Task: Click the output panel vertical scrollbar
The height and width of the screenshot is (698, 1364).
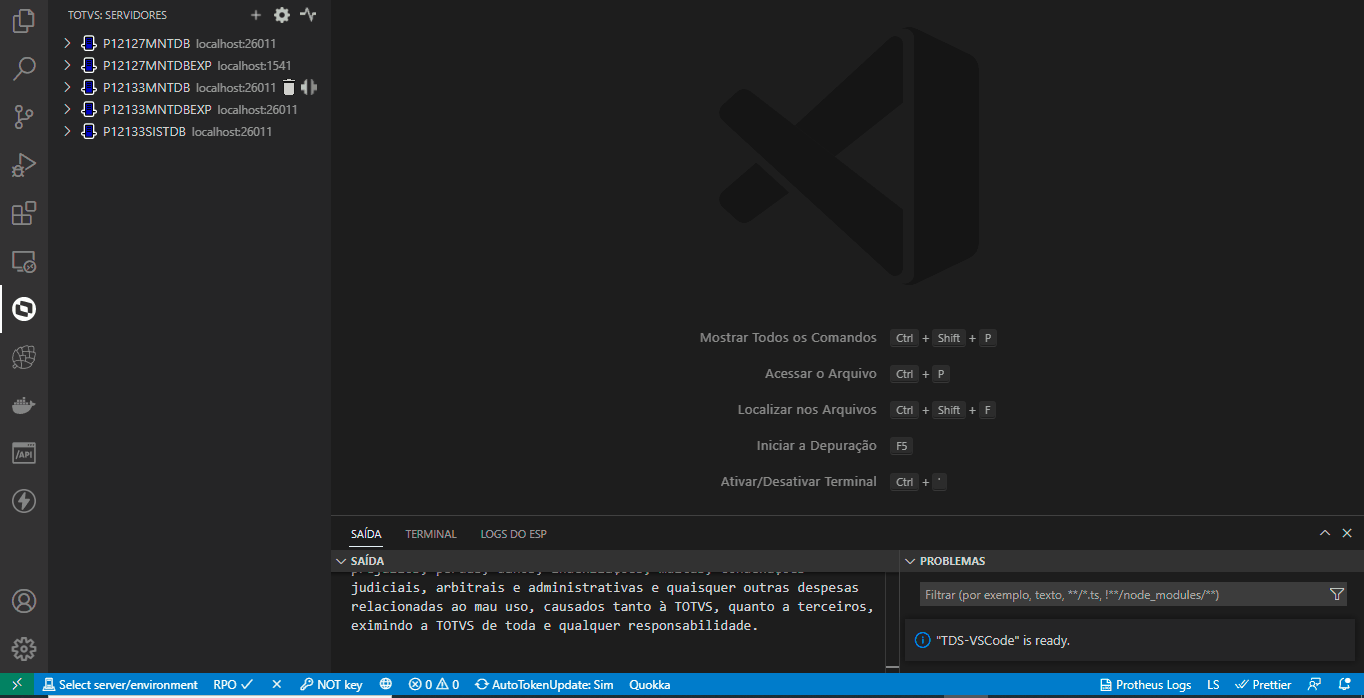Action: pyautogui.click(x=892, y=620)
